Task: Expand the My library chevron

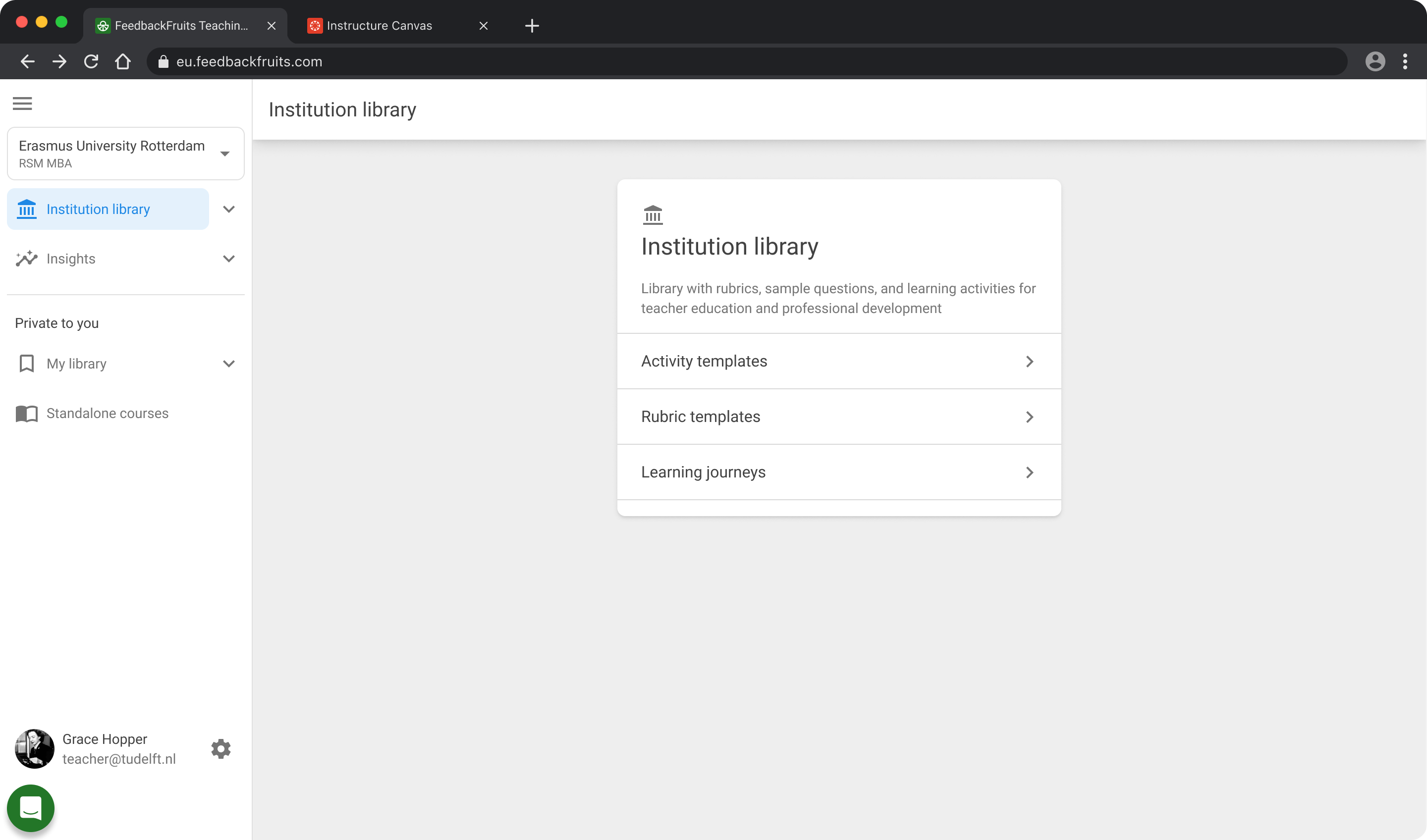Action: 229,364
